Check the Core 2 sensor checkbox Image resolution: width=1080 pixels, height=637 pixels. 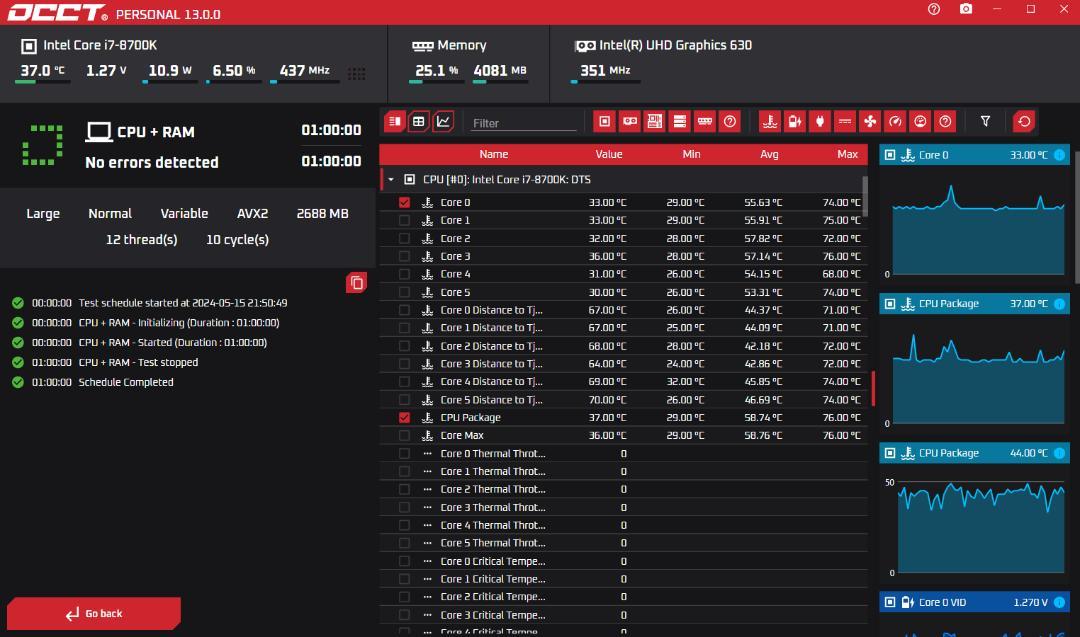click(x=404, y=238)
